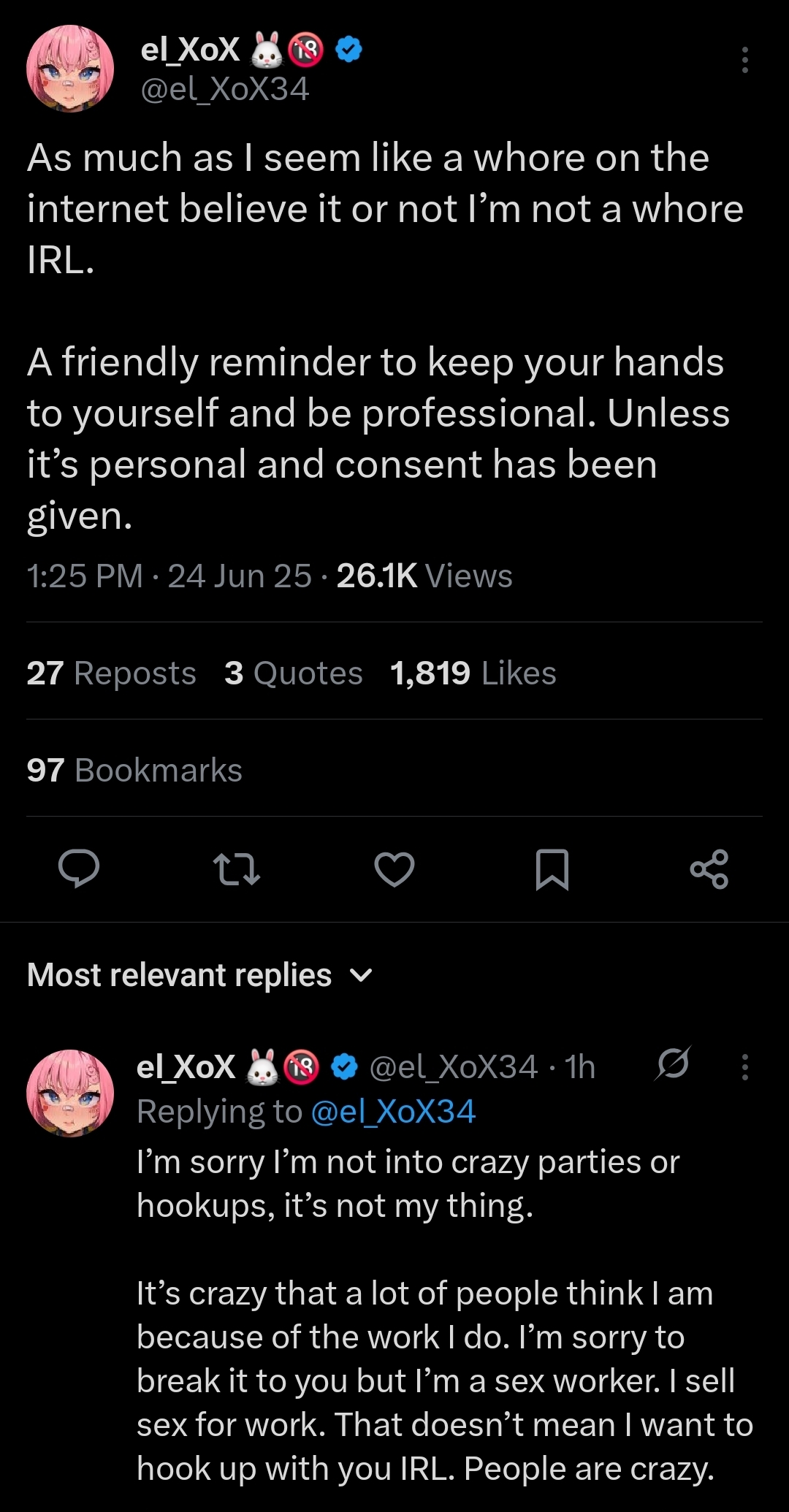789x1512 pixels.
Task: Tap verified badge on the reply
Action: (x=344, y=1066)
